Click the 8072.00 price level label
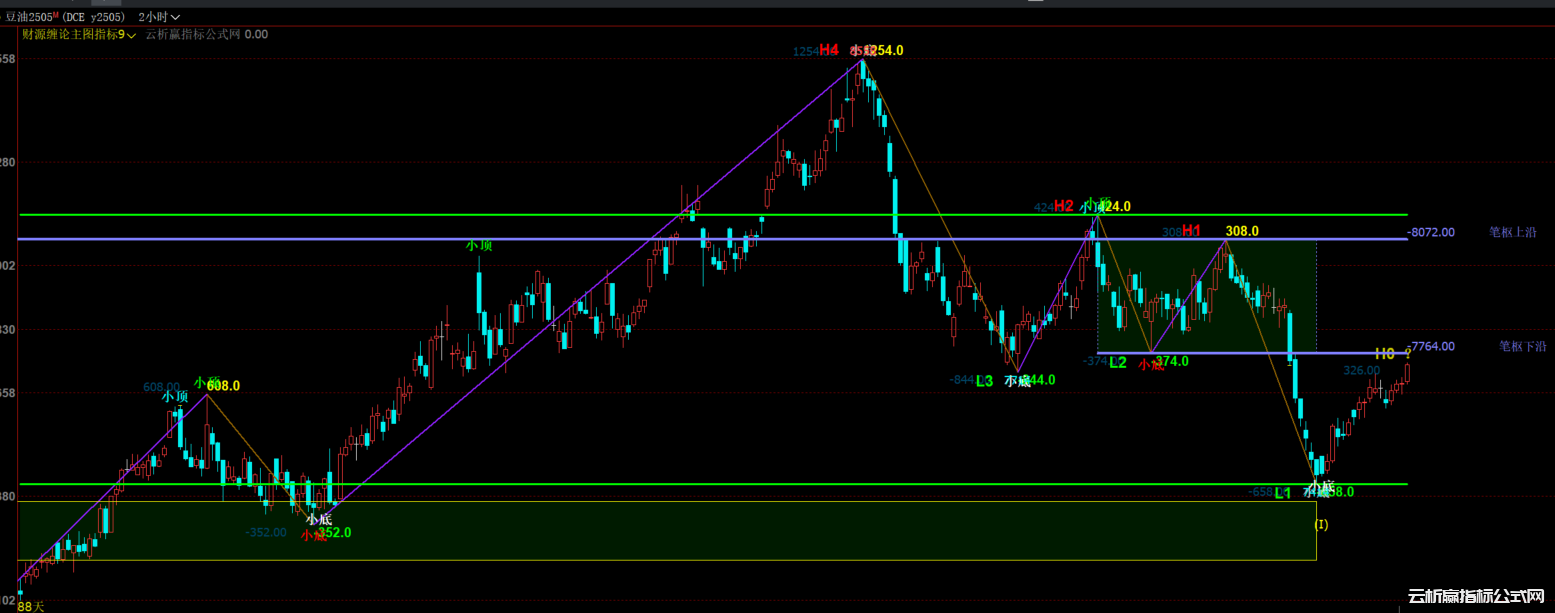Screen dimensions: 1555x613 point(1431,232)
